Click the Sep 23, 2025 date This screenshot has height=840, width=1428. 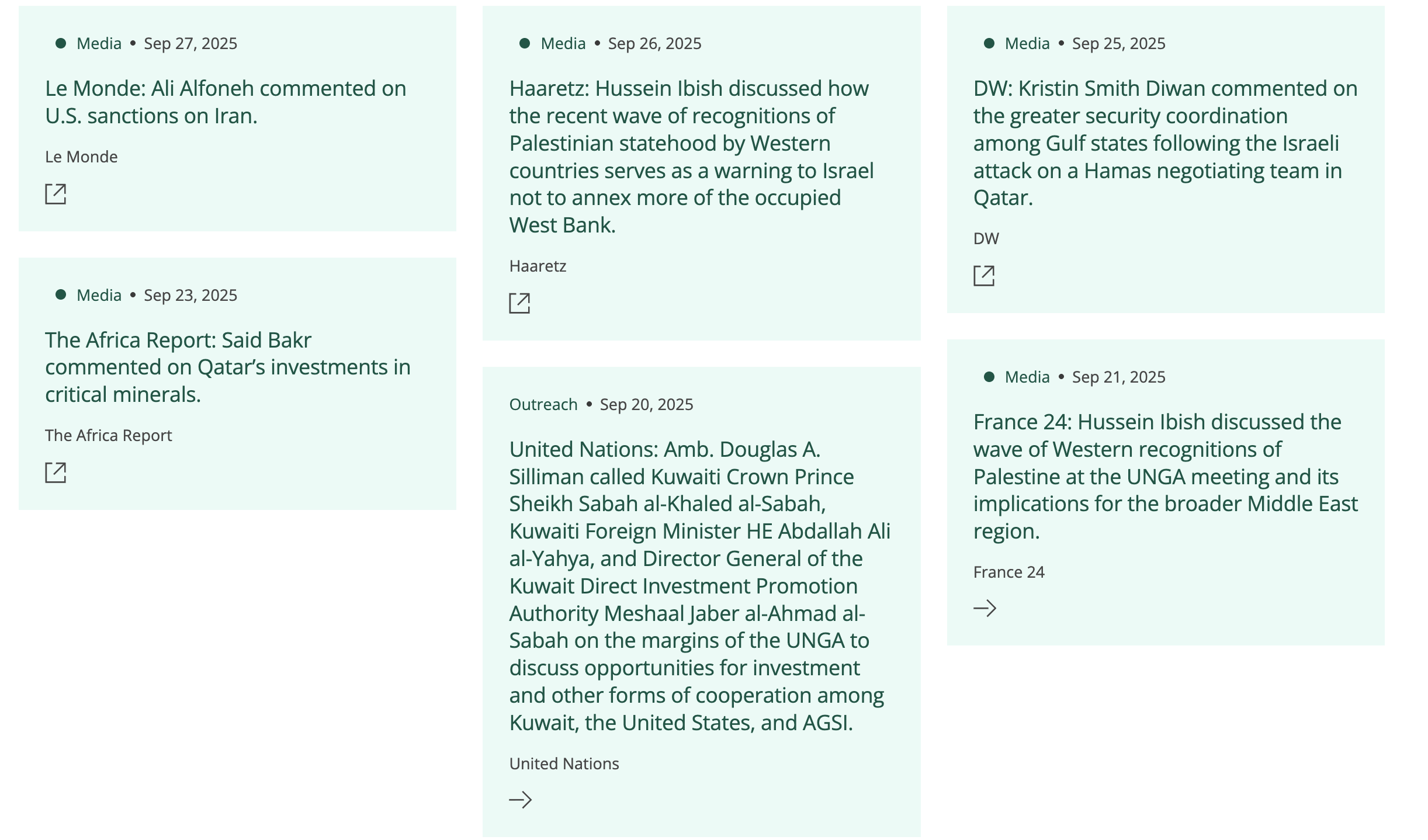point(190,295)
